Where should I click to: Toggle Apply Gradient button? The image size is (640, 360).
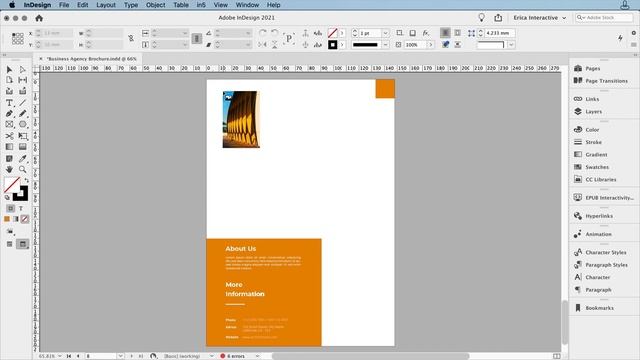pos(16,219)
